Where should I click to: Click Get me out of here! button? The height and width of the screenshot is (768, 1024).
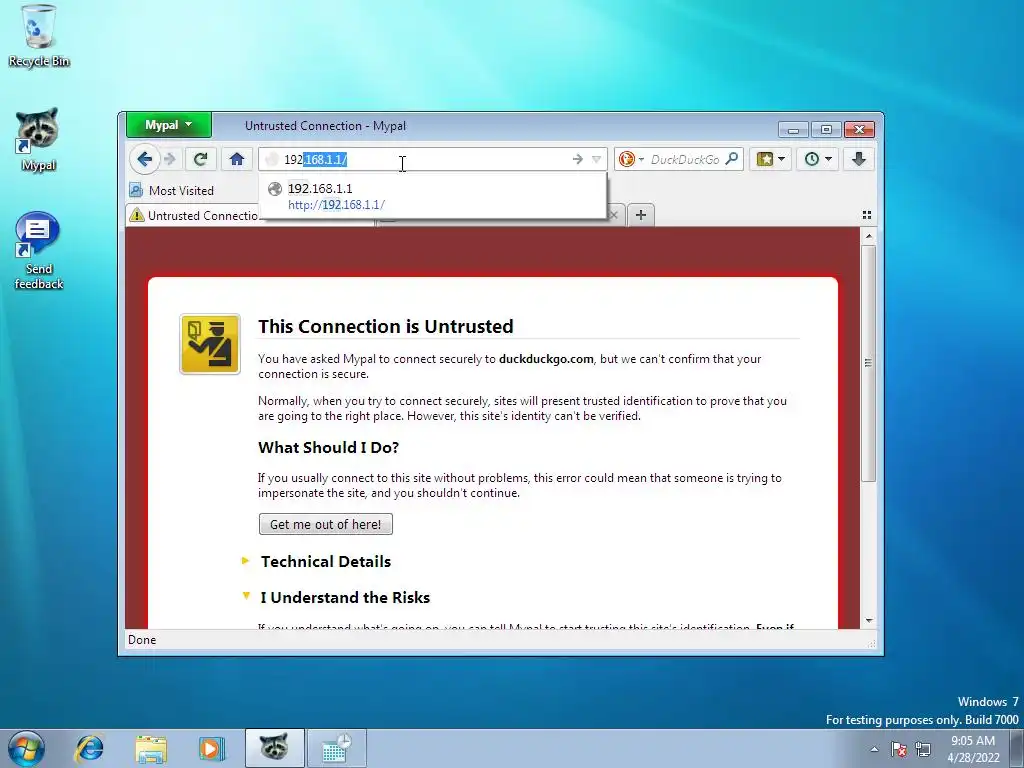click(325, 524)
